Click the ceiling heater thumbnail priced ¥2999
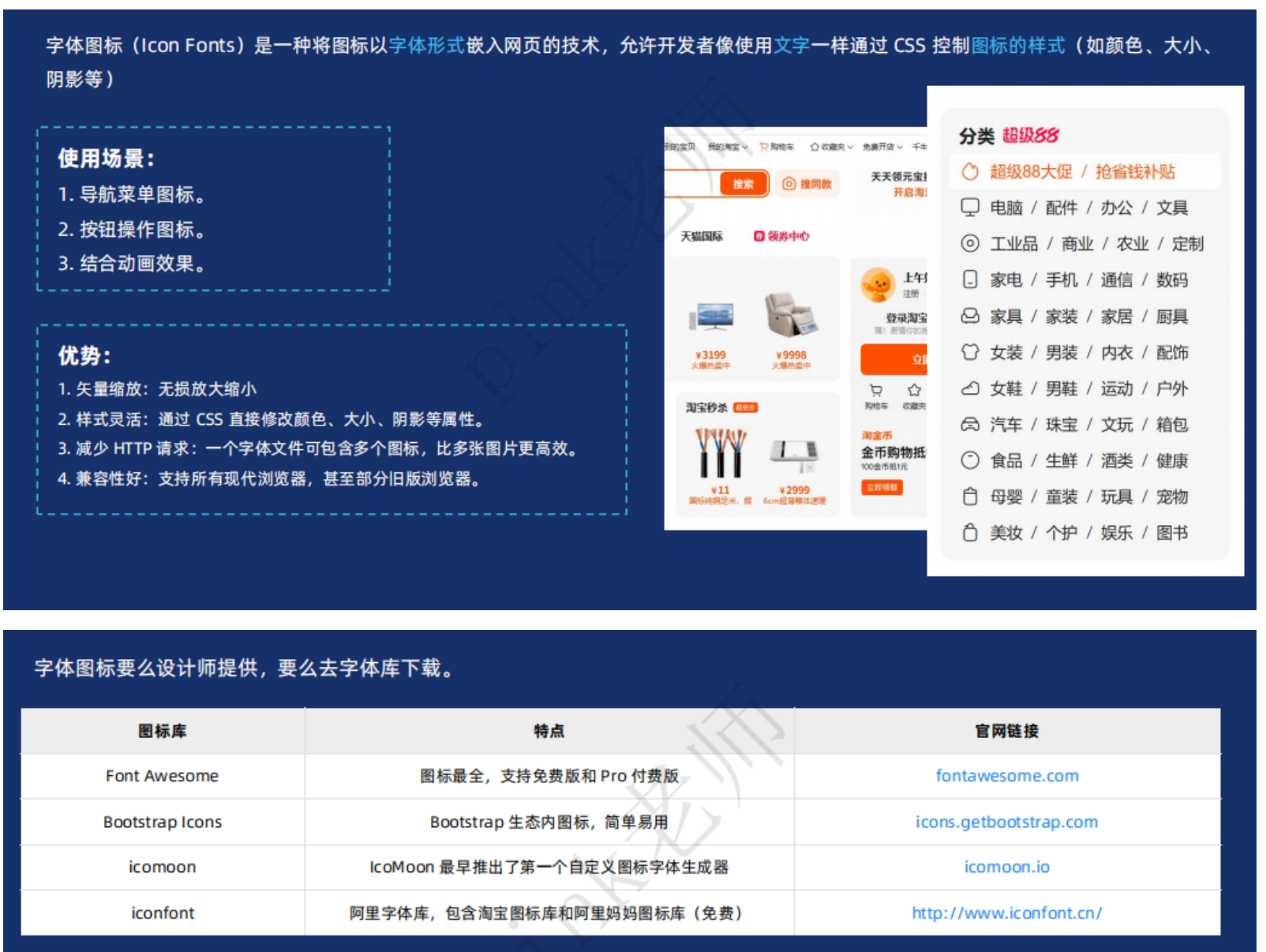Screen dimensions: 1266x952 tap(794, 456)
